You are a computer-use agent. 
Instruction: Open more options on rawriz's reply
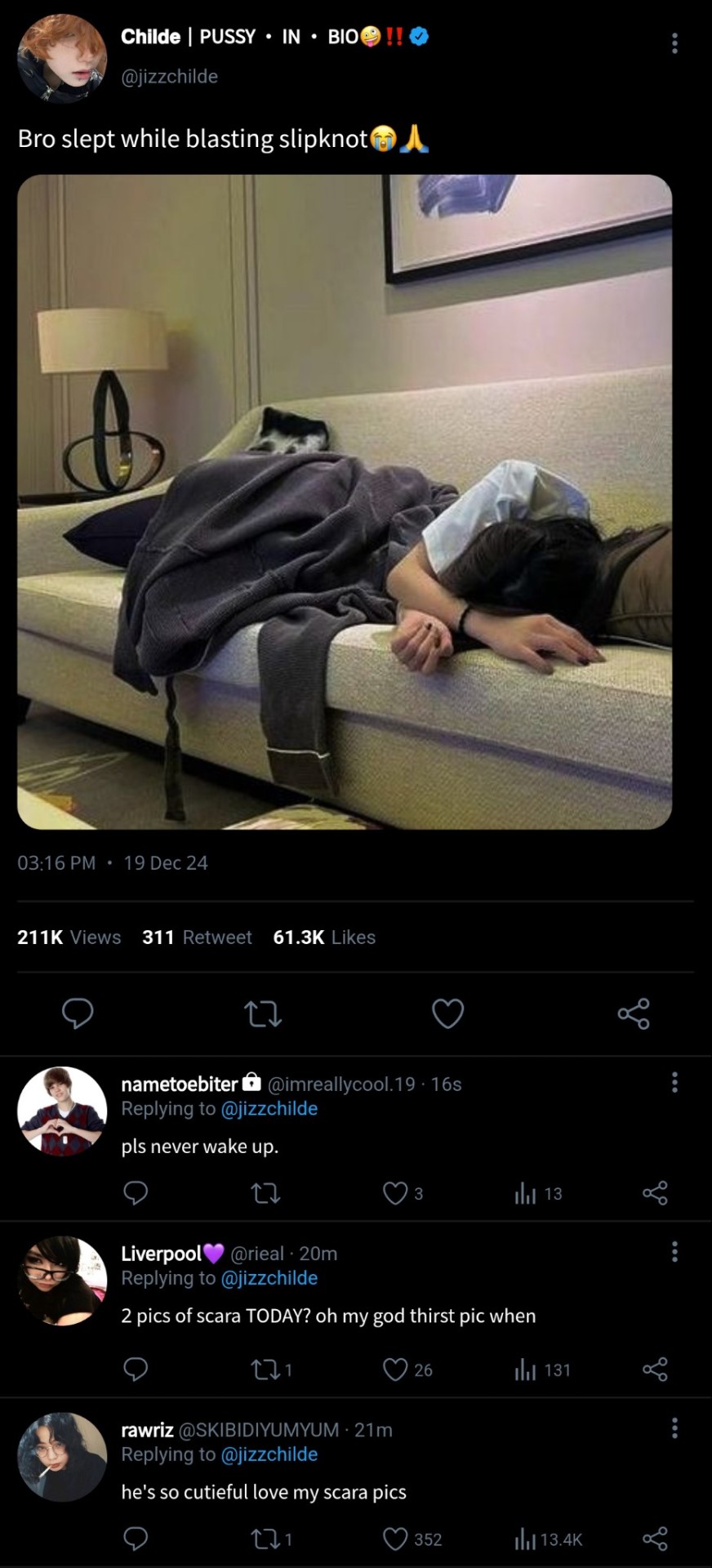tap(674, 1428)
